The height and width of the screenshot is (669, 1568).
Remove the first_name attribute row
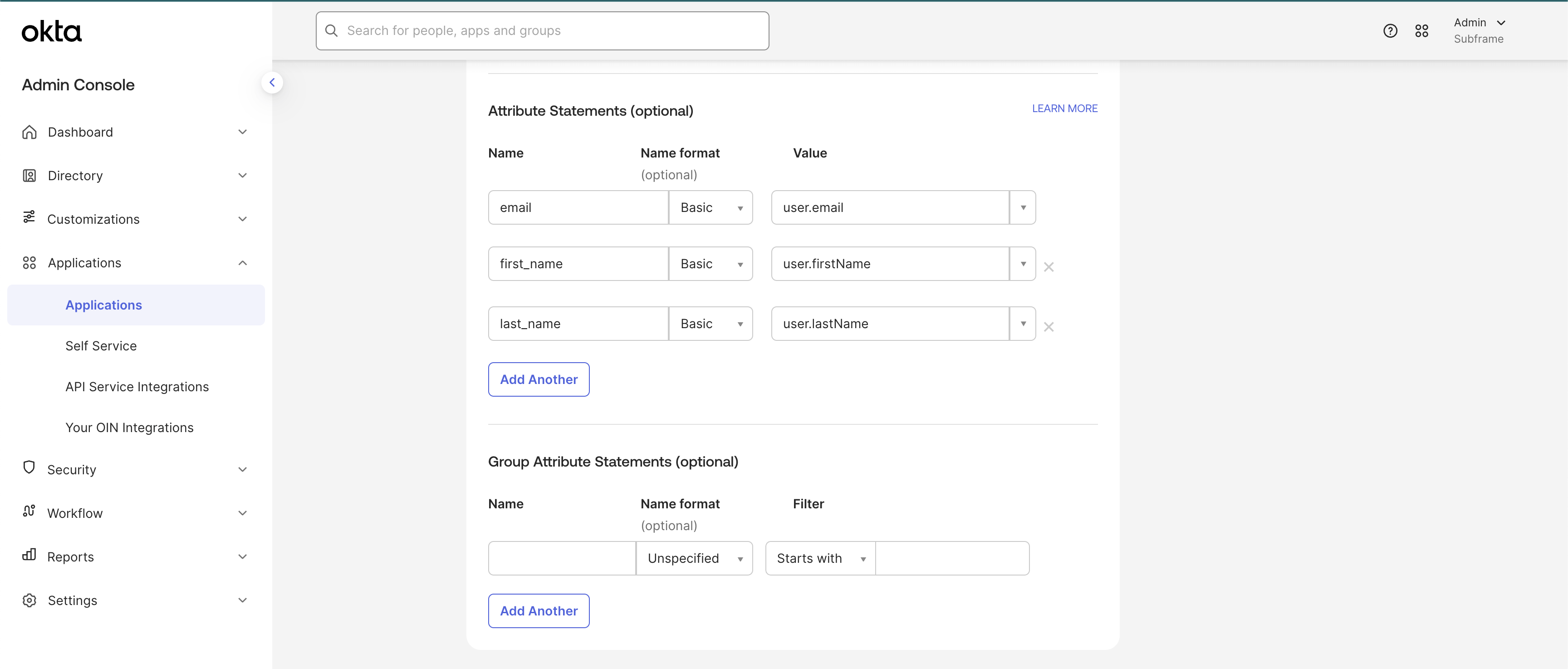[1048, 266]
